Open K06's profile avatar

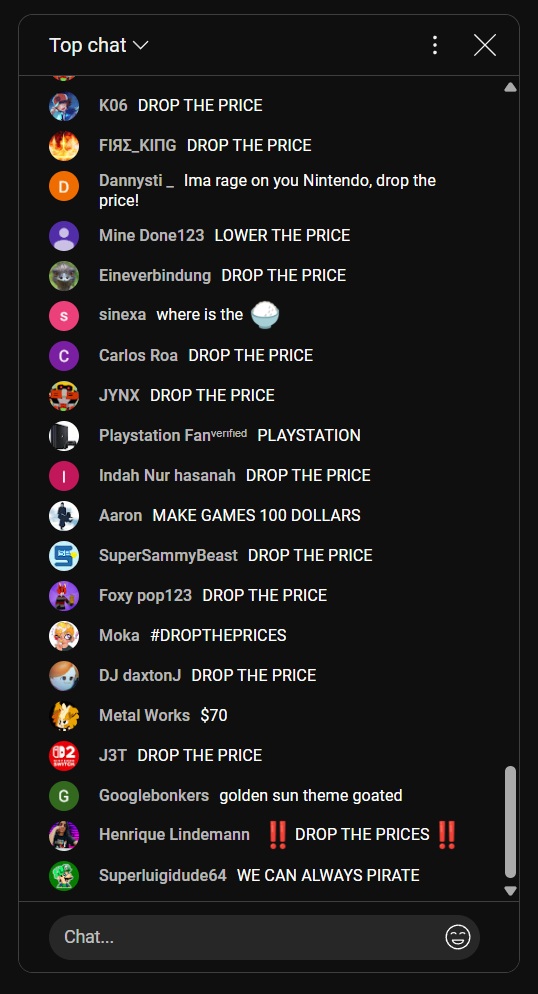64,106
